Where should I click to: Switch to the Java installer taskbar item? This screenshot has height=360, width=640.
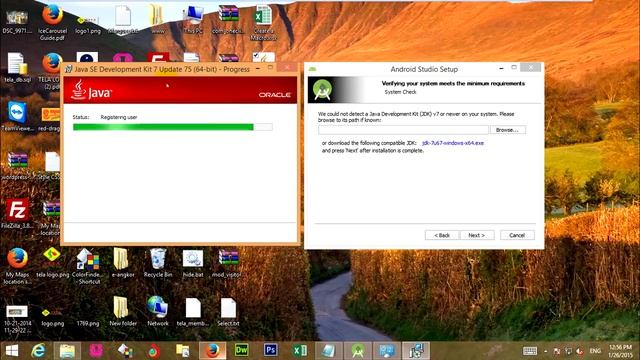click(x=416, y=351)
